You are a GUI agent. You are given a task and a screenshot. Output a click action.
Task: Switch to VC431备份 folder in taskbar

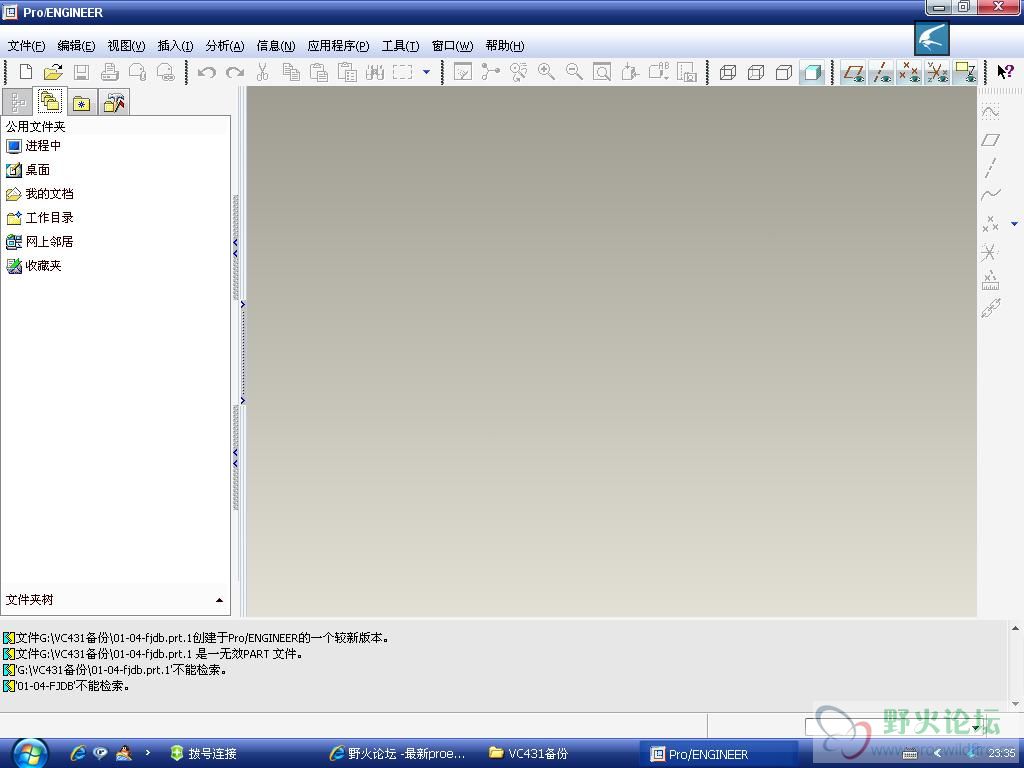(x=529, y=754)
